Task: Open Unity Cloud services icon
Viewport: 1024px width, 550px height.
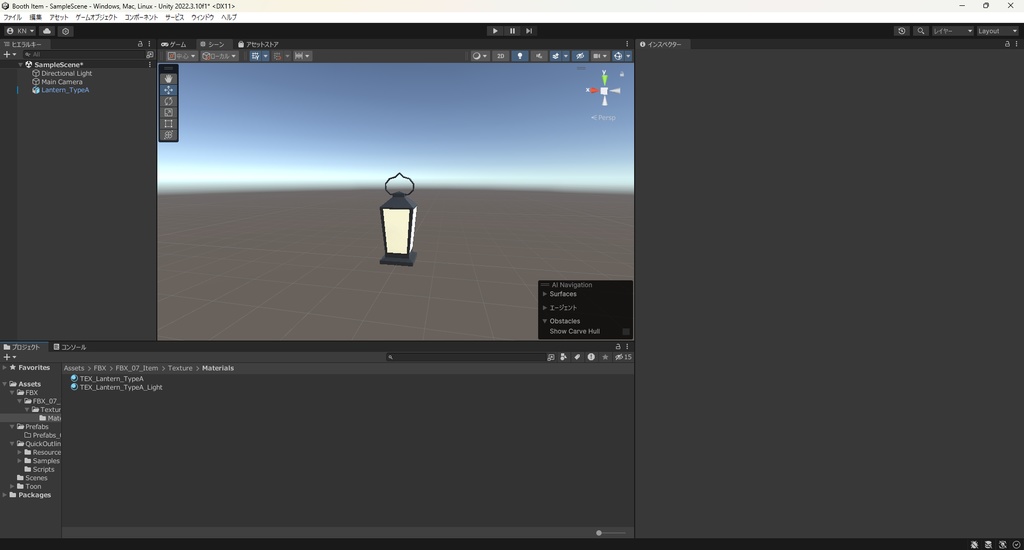Action: [47, 31]
